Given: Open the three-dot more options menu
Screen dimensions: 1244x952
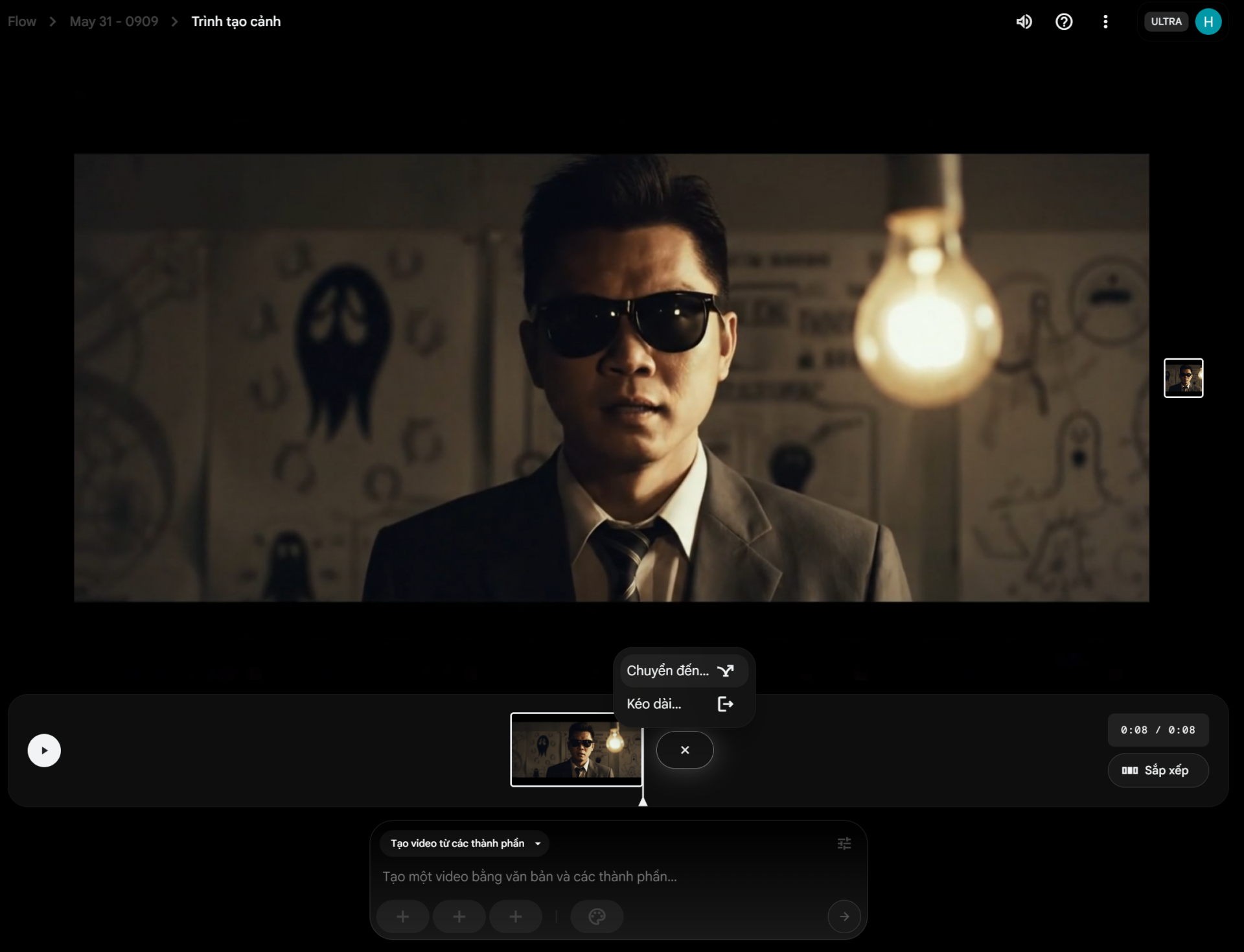Looking at the screenshot, I should (x=1105, y=22).
